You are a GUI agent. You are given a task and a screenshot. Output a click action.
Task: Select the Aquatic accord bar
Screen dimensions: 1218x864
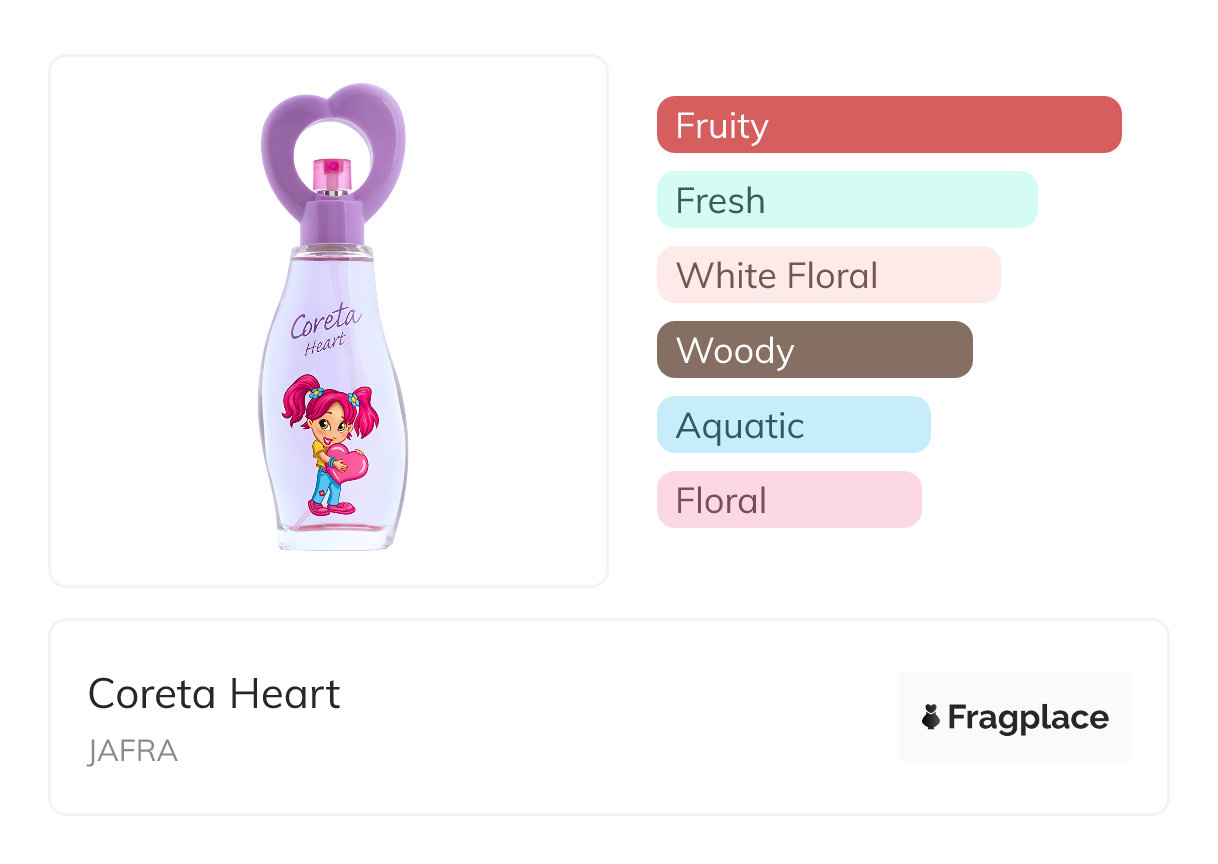(x=793, y=425)
